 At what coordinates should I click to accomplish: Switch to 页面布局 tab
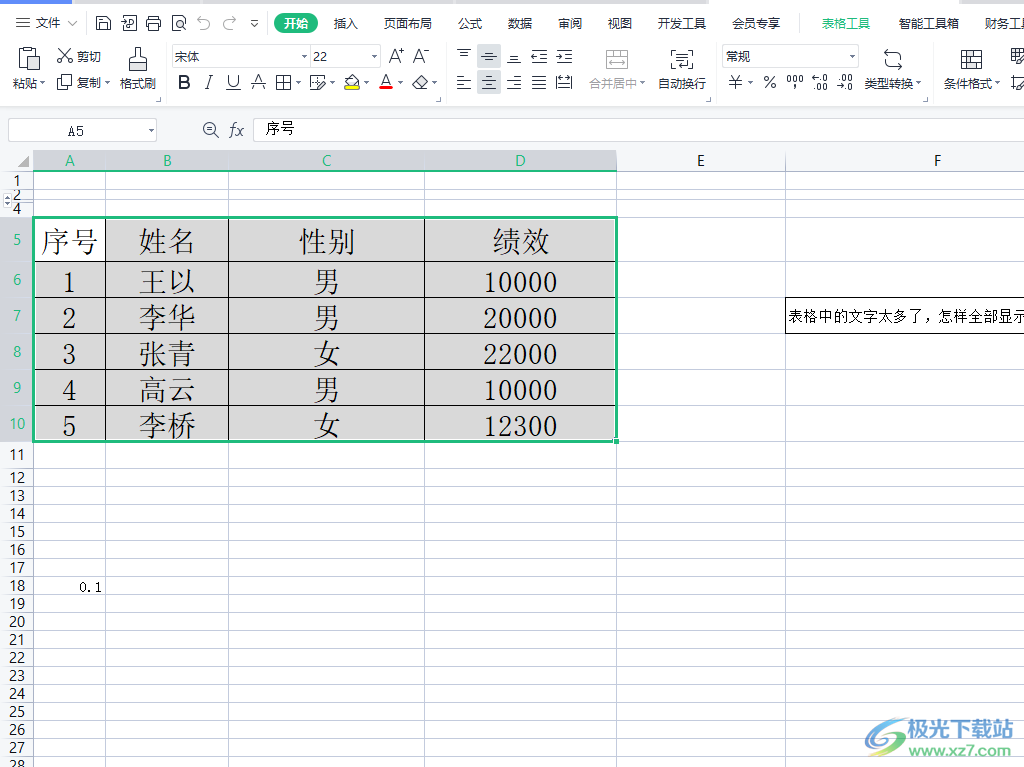tap(408, 24)
